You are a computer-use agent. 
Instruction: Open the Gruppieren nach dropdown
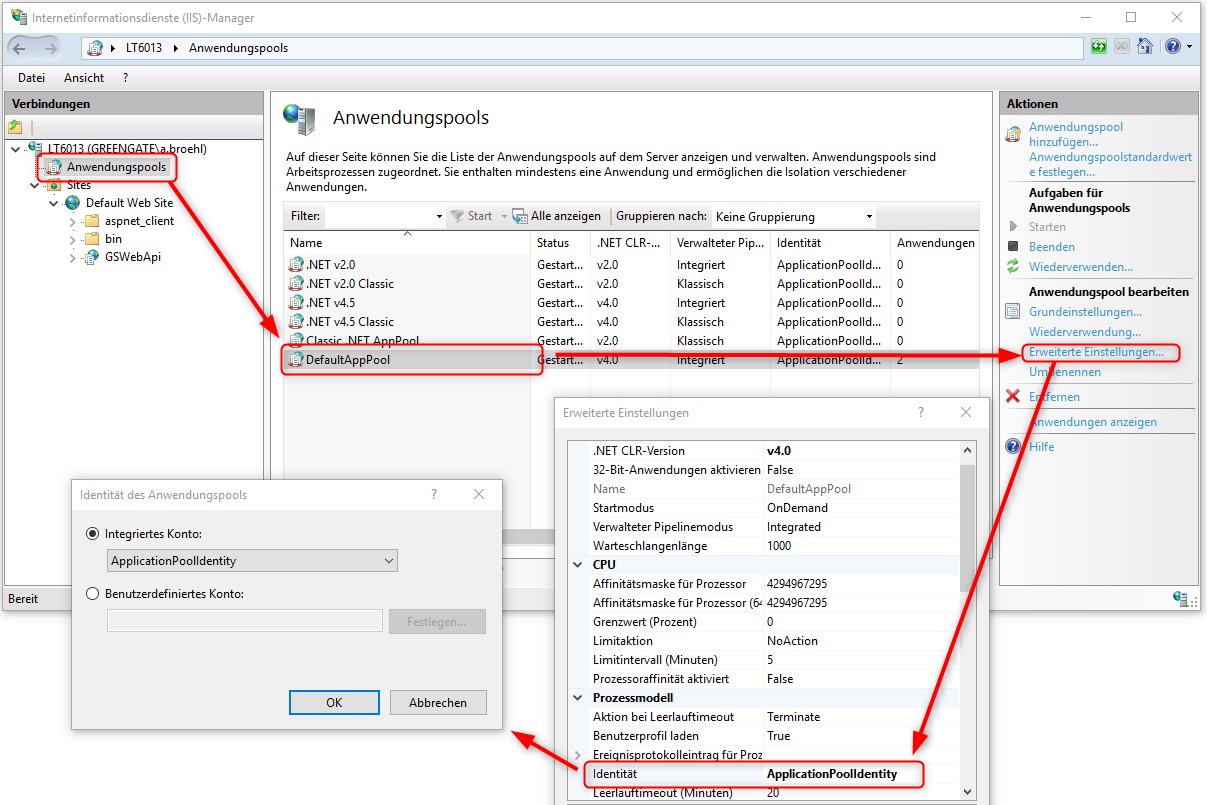click(x=868, y=217)
